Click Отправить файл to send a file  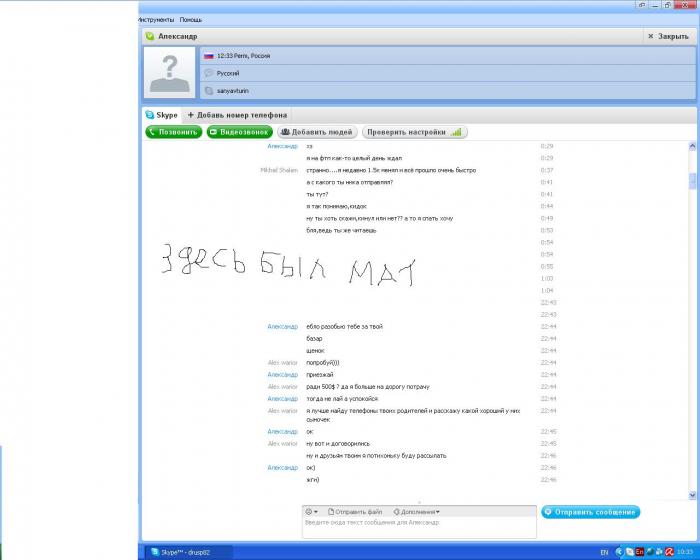coord(355,512)
